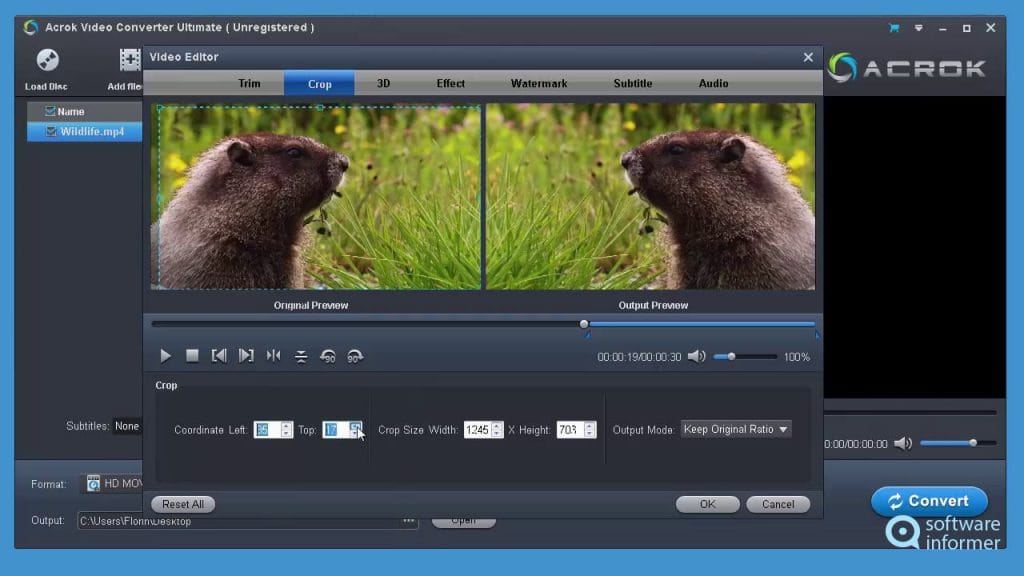This screenshot has height=576, width=1024.
Task: Open the Subtitles dropdown showing None
Action: click(127, 425)
